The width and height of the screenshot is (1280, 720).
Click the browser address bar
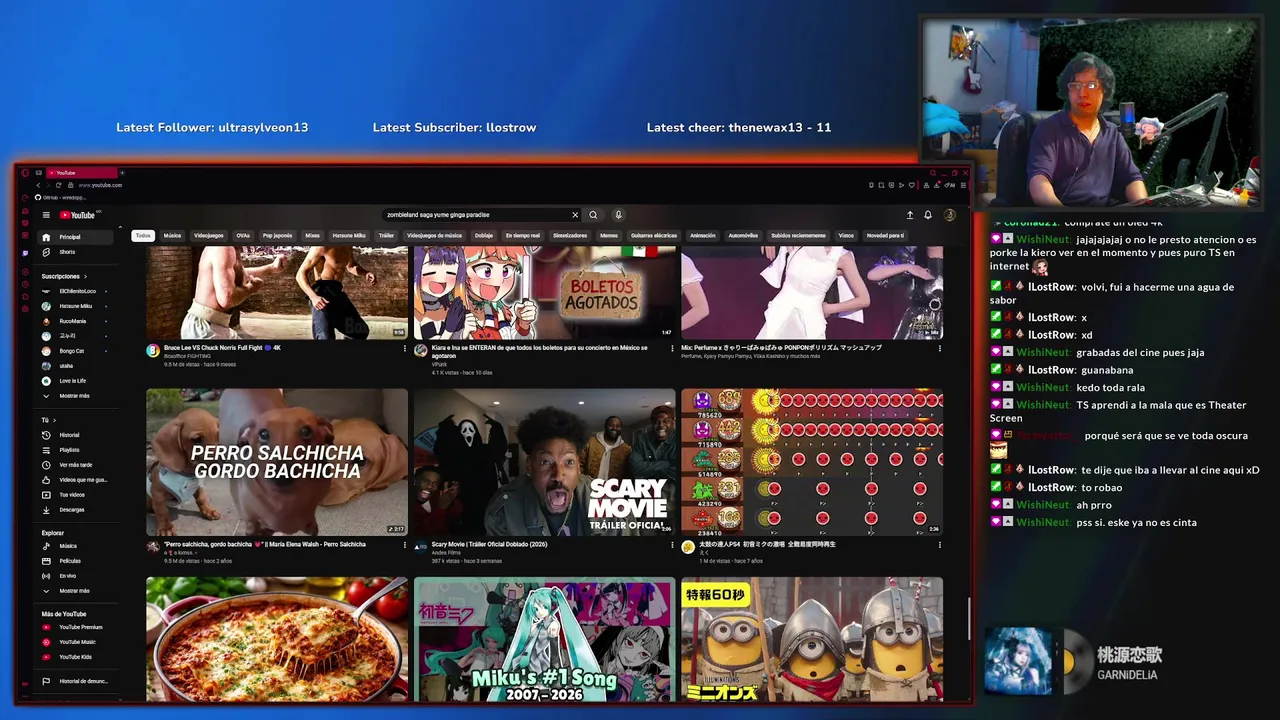click(100, 185)
